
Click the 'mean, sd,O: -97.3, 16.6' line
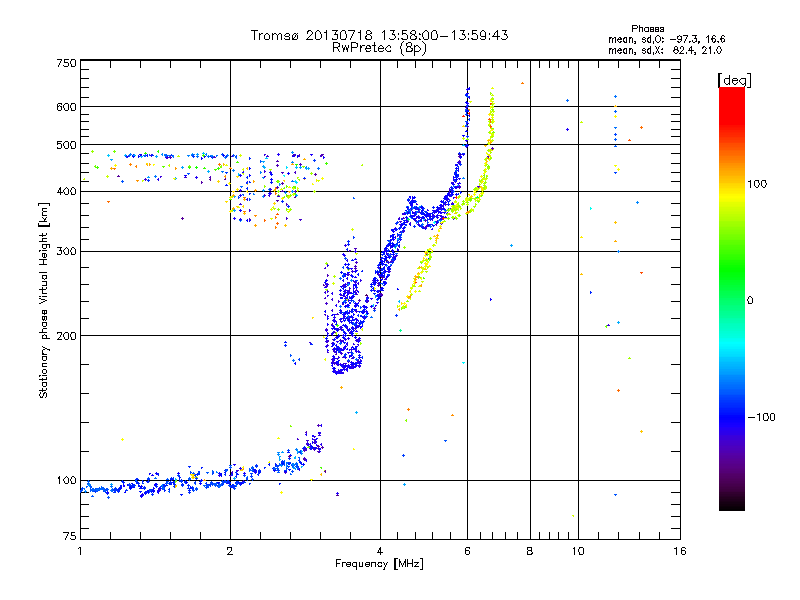pyautogui.click(x=666, y=39)
